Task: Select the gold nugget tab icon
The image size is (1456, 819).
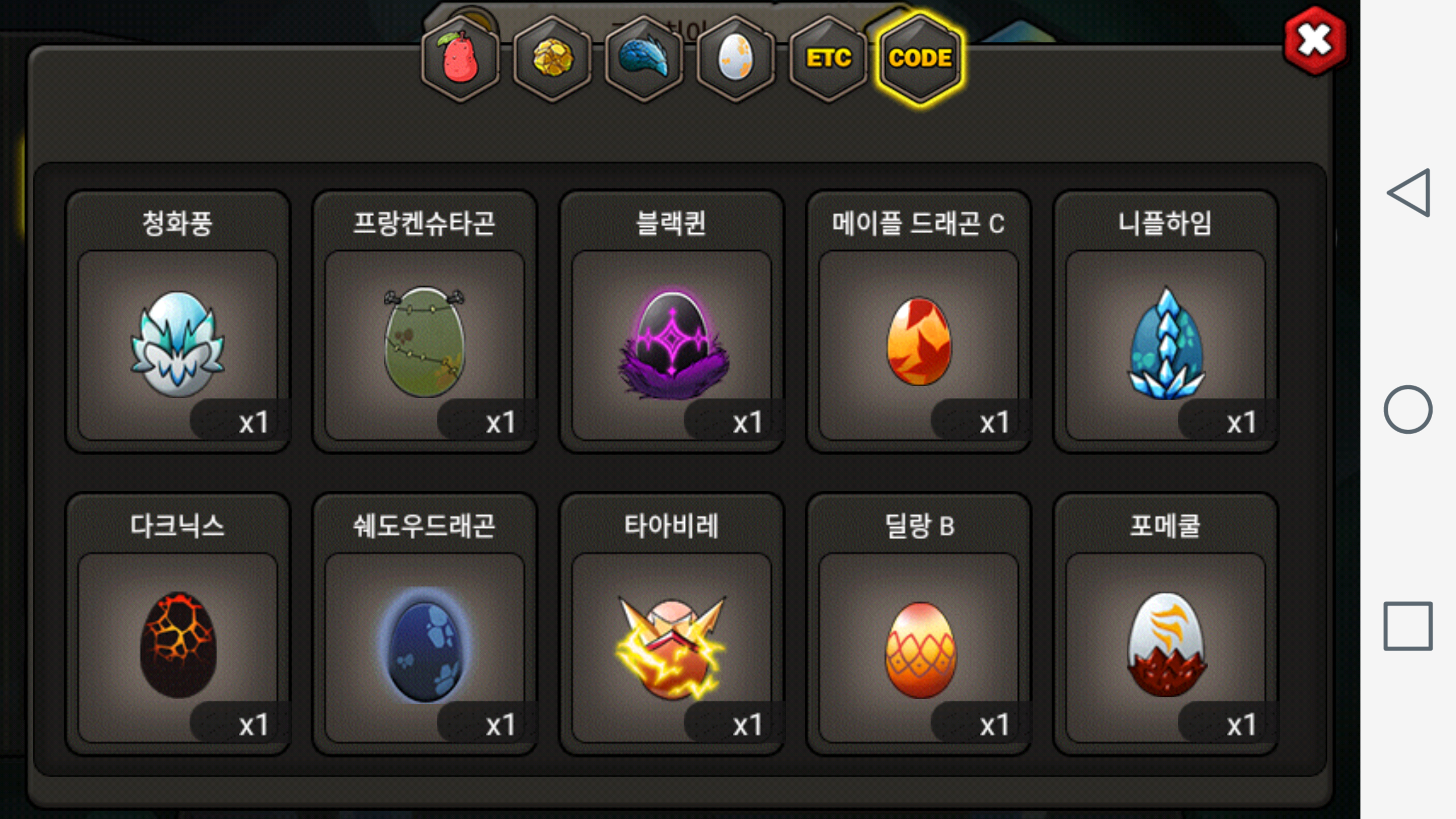Action: [552, 59]
